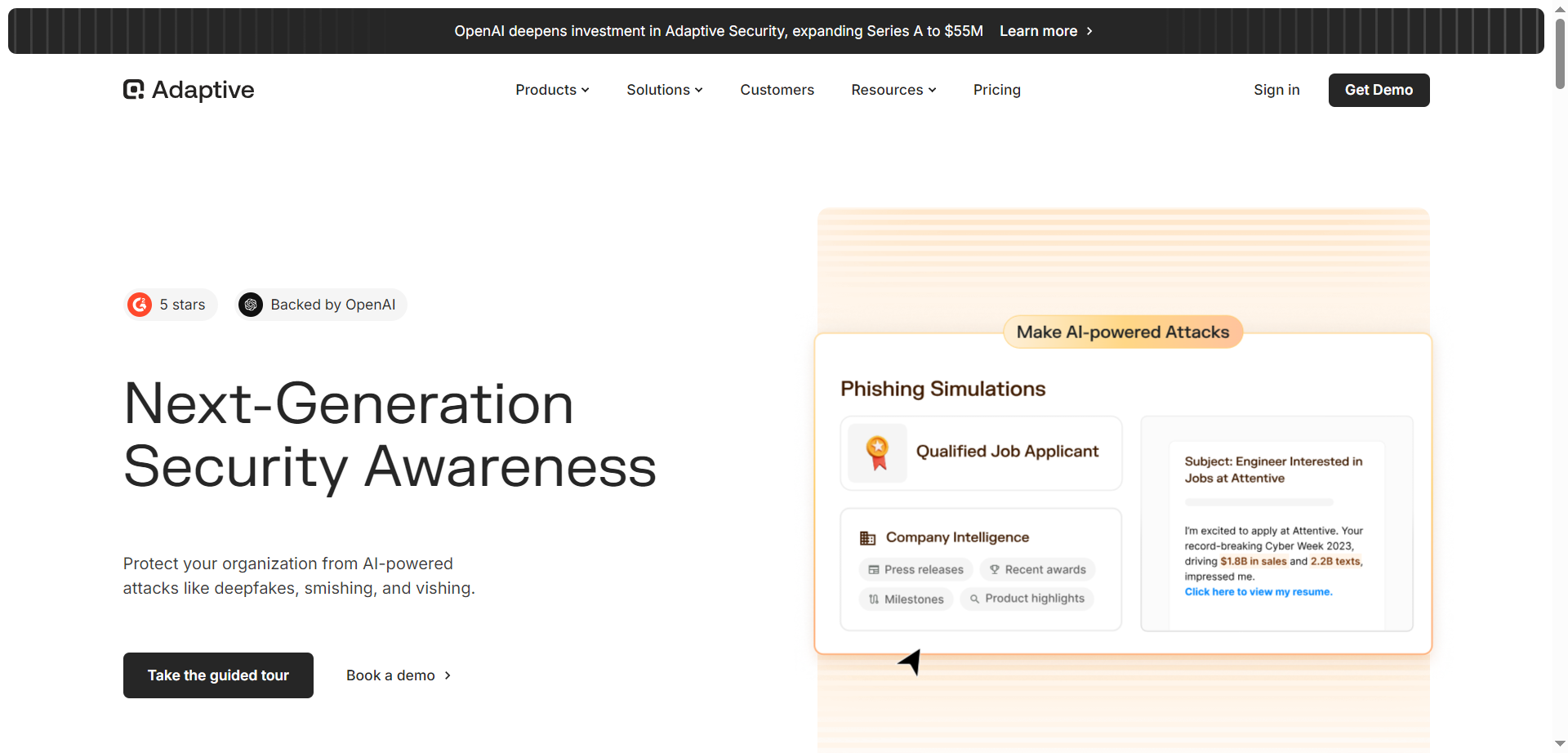1568x753 pixels.
Task: Click the scrollbar down arrow
Action: pyautogui.click(x=1560, y=744)
